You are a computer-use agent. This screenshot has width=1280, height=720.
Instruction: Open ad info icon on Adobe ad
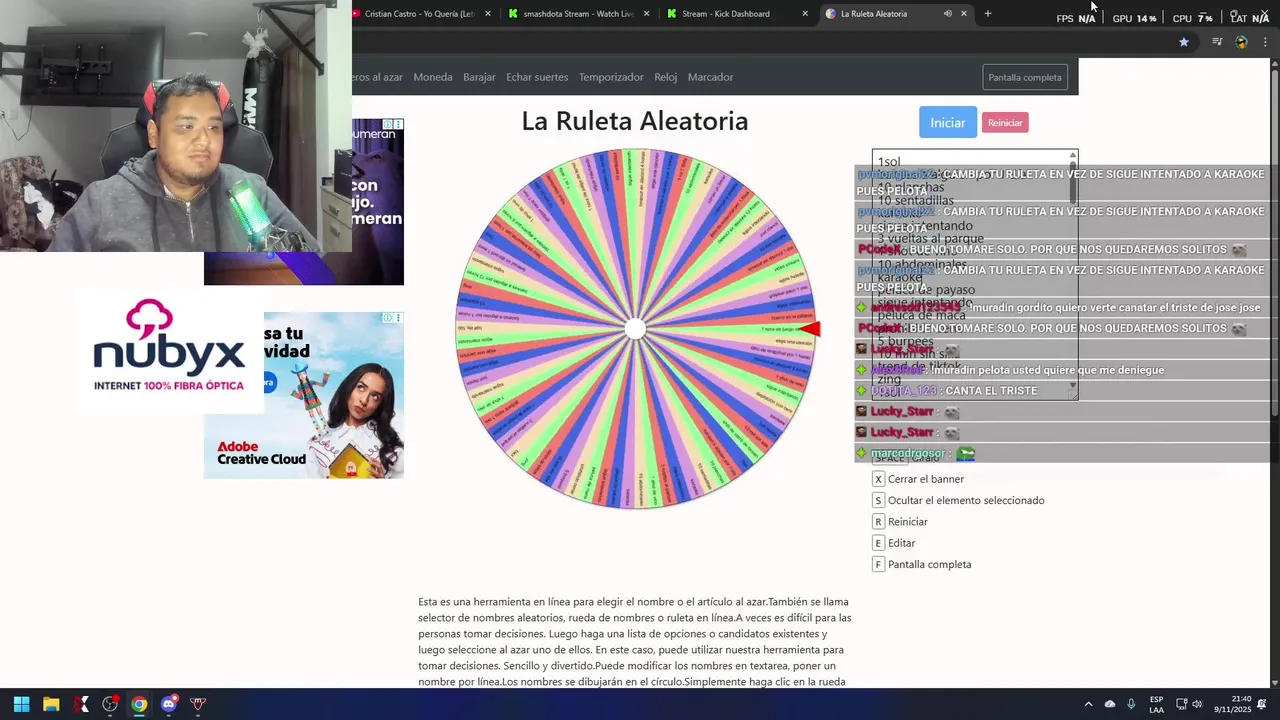[x=388, y=318]
